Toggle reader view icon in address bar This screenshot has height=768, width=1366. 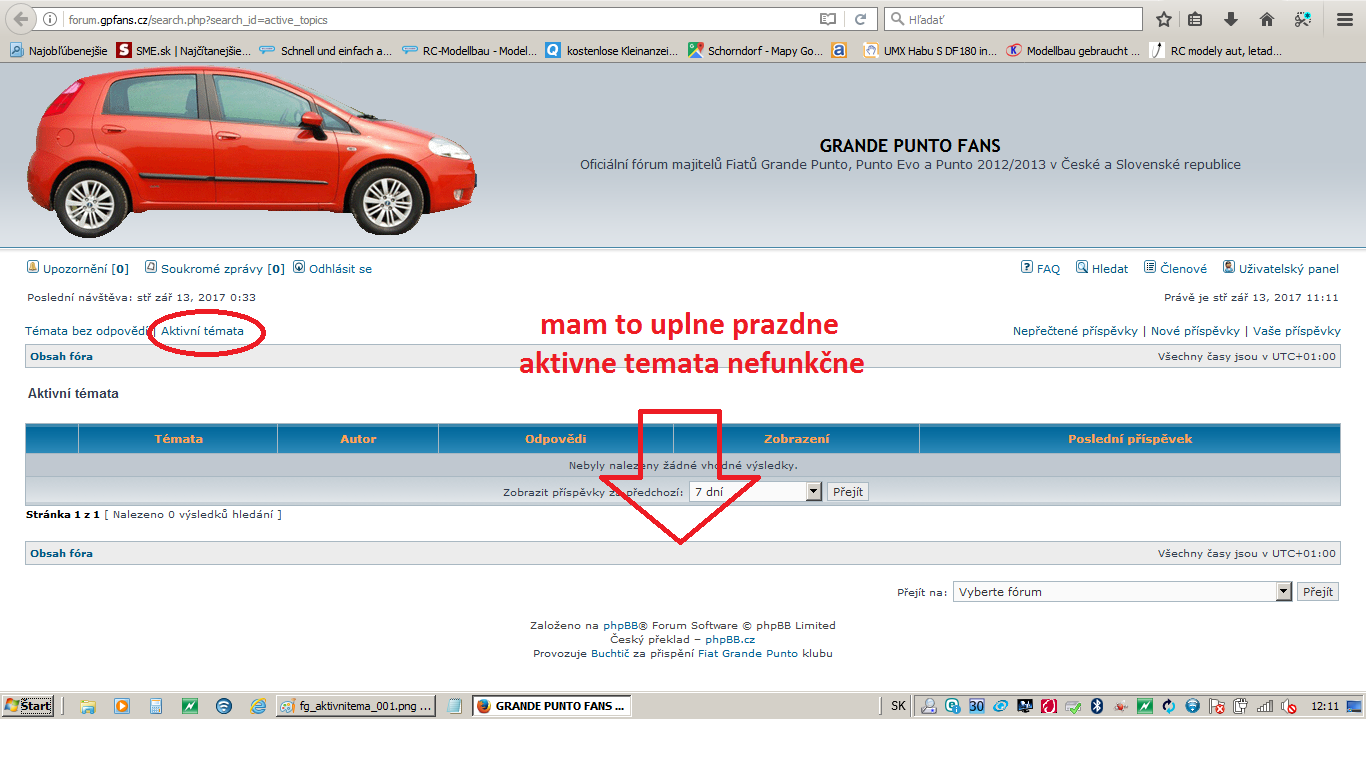pyautogui.click(x=828, y=19)
